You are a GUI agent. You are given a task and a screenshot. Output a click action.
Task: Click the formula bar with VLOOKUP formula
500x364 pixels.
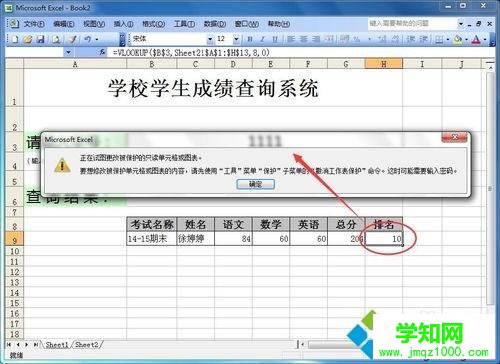coord(300,52)
